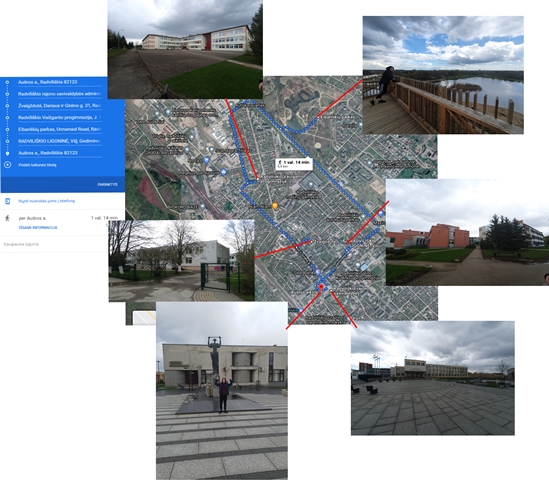Select the RADVILIŠKIO LIGONINĖ waypoint field

coord(60,141)
